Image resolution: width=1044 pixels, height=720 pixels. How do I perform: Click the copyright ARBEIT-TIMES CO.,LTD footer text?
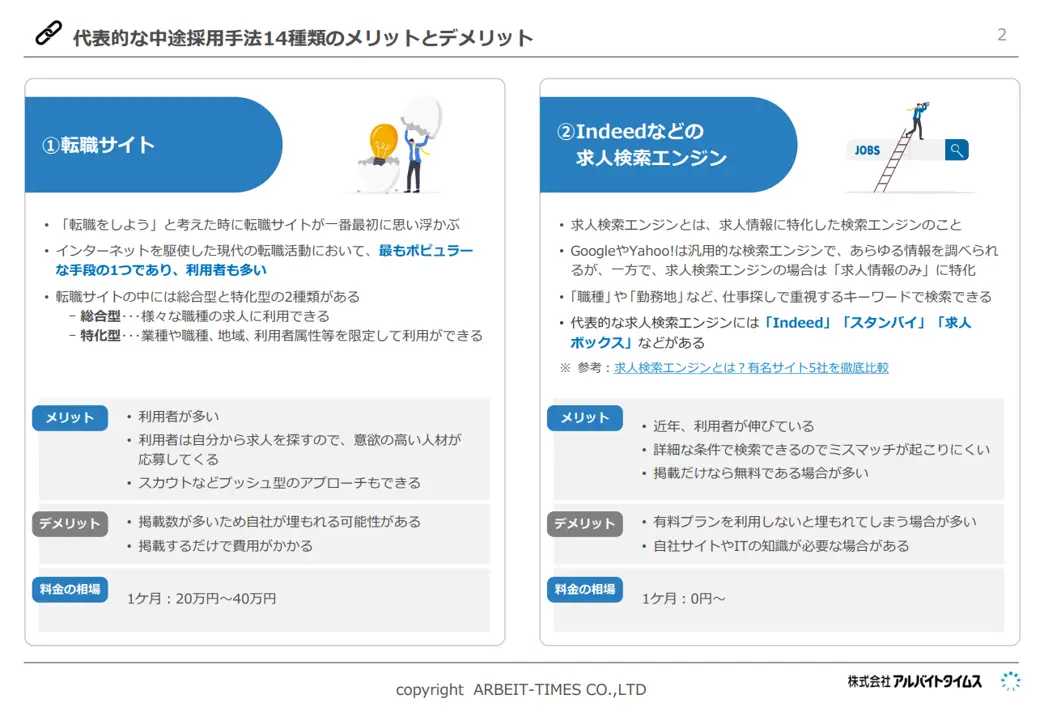click(x=521, y=689)
